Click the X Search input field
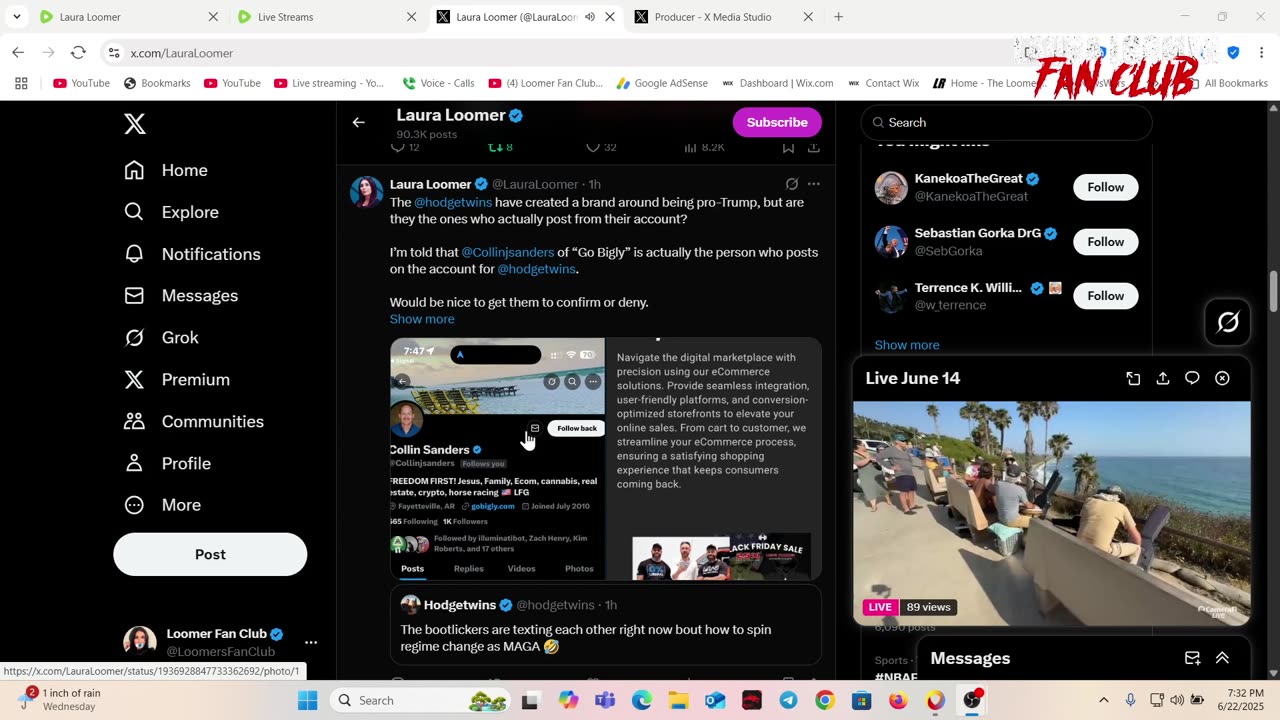The height and width of the screenshot is (720, 1280). (x=1007, y=122)
